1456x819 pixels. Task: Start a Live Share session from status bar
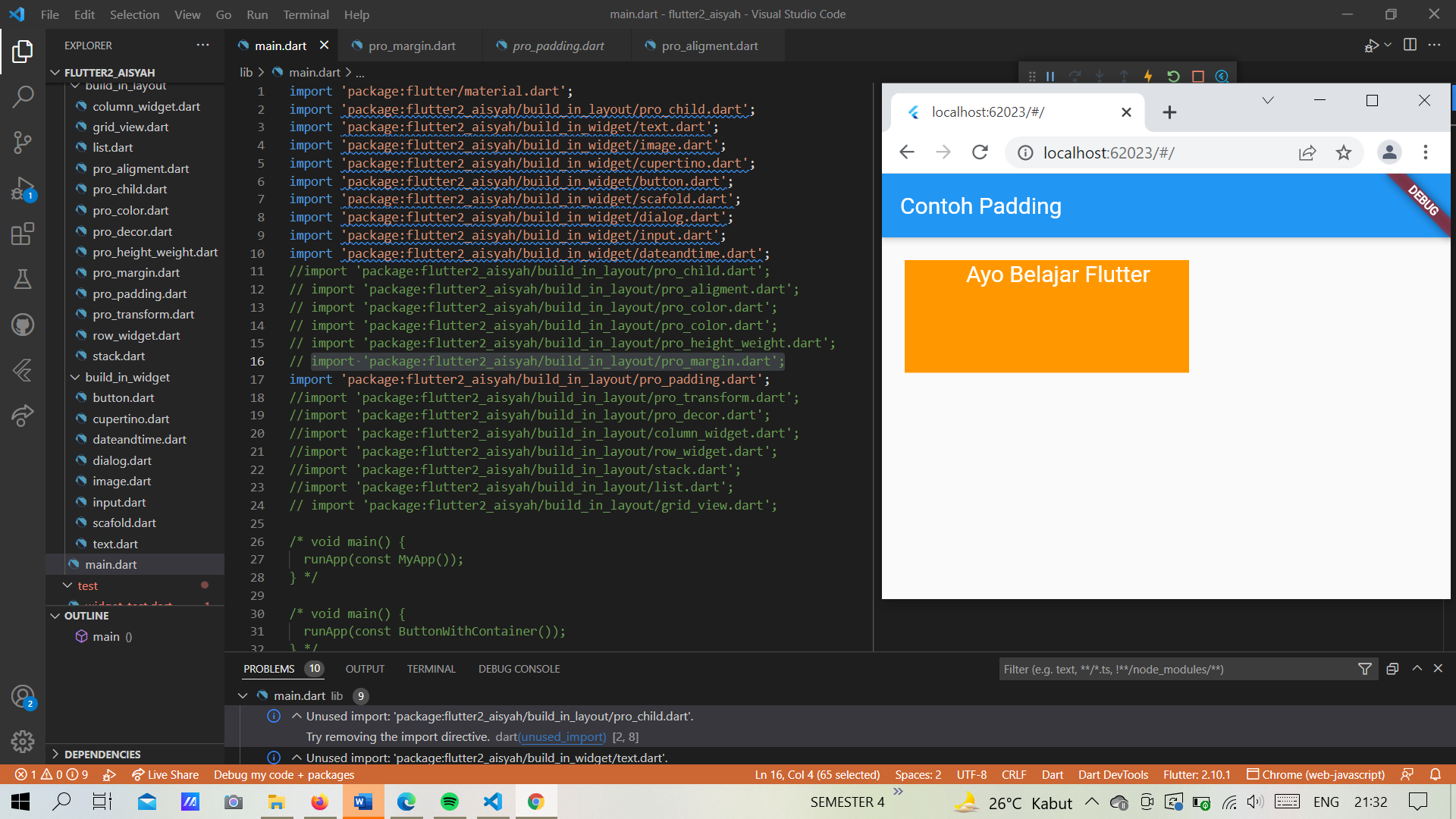(165, 774)
